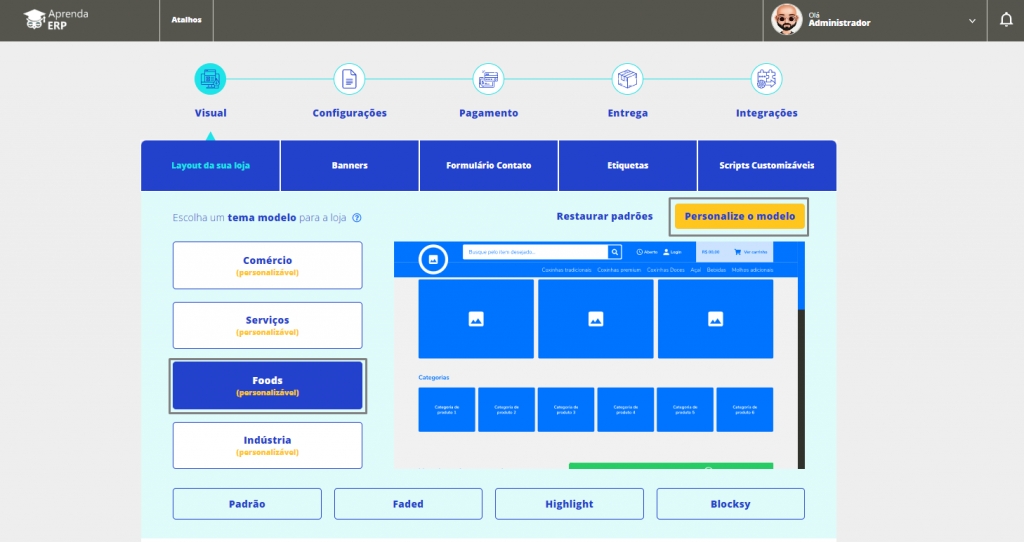Select the Comércio theme model
The width and height of the screenshot is (1024, 542).
coord(267,265)
